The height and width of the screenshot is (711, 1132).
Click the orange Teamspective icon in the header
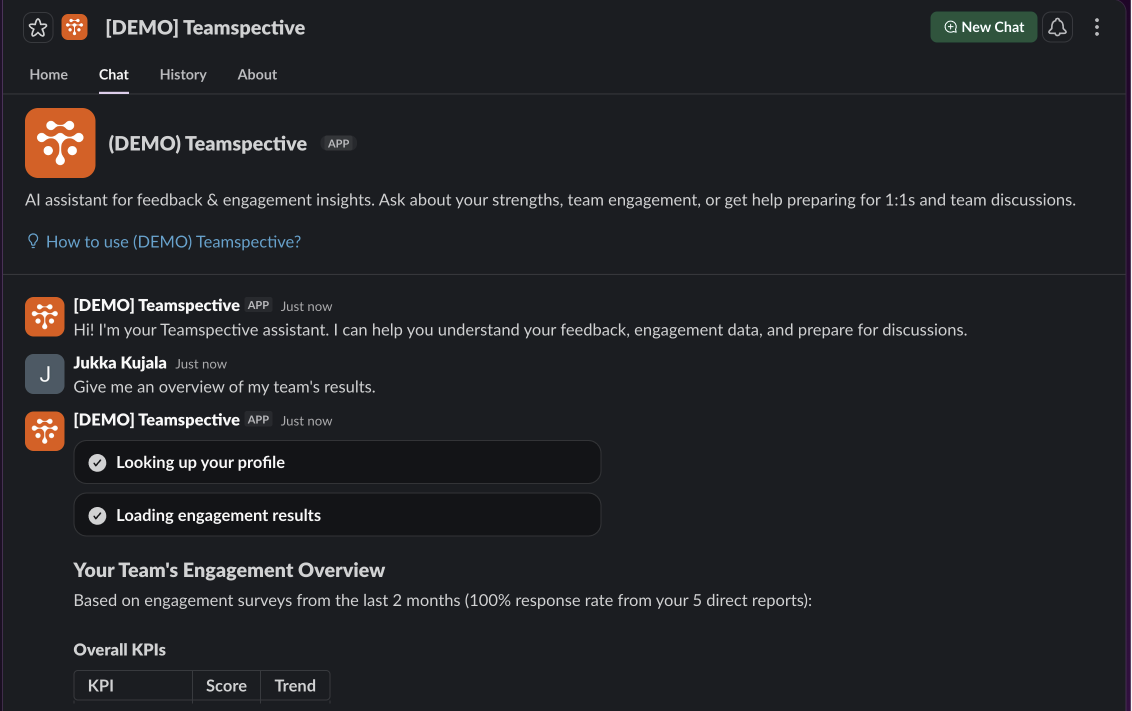click(74, 27)
